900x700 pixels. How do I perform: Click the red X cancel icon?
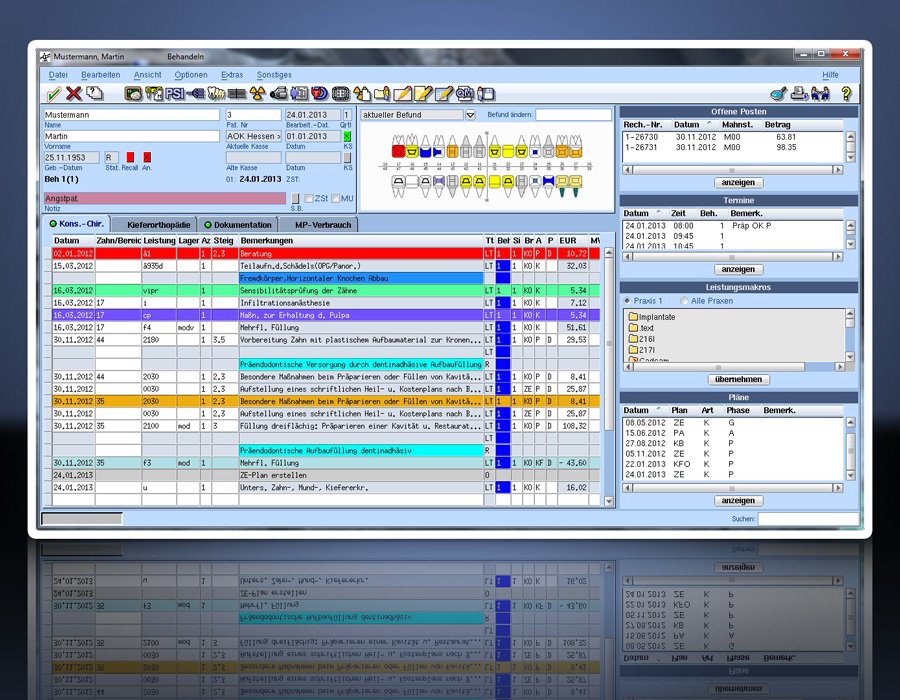click(73, 94)
